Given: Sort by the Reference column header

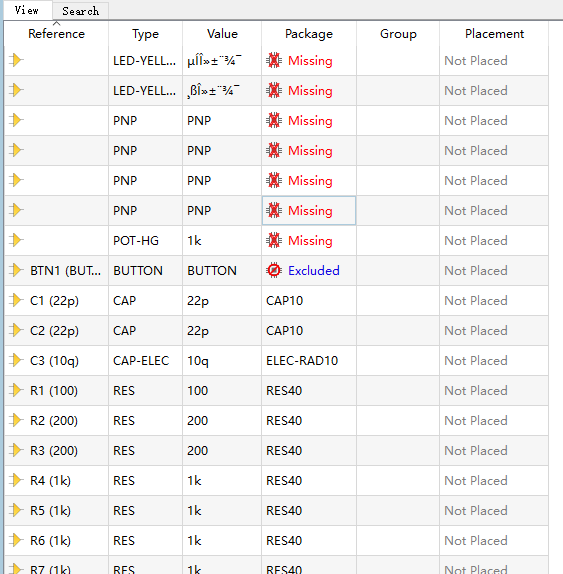Looking at the screenshot, I should pyautogui.click(x=56, y=34).
